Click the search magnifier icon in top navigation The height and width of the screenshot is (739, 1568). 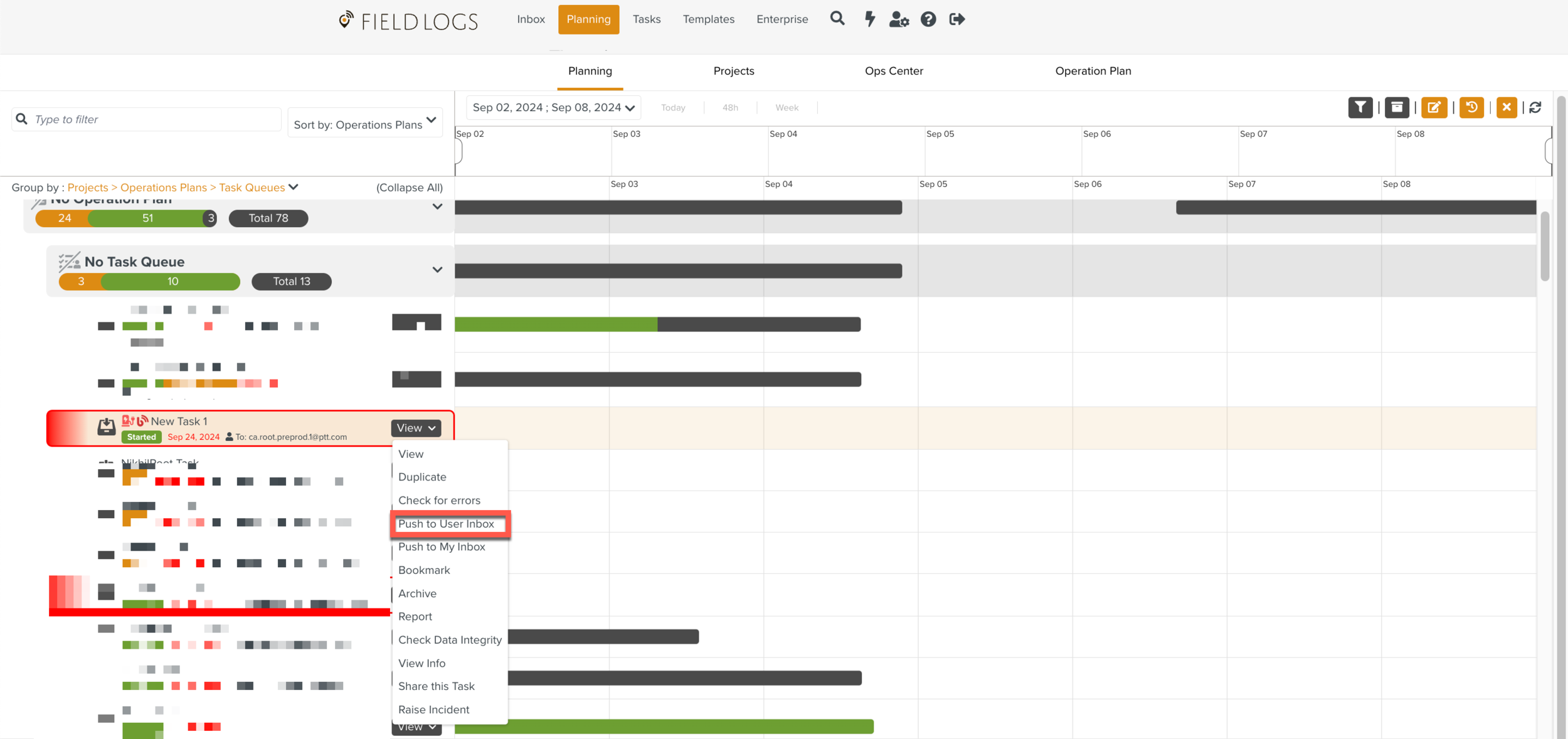837,19
